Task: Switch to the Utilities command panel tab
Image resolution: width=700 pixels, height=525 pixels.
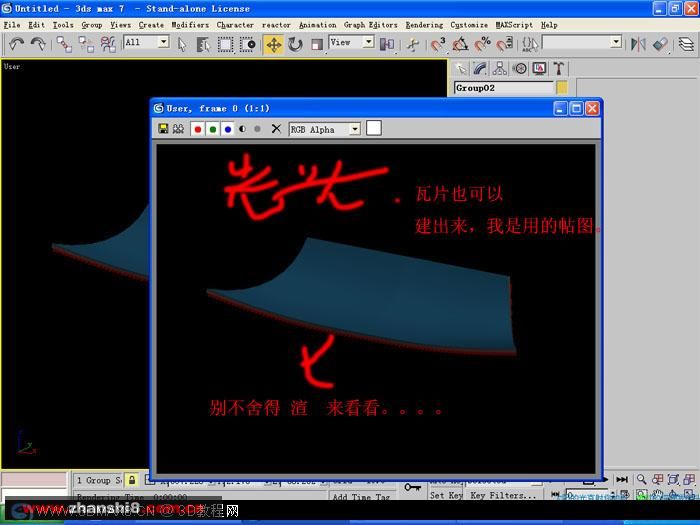Action: [x=558, y=68]
